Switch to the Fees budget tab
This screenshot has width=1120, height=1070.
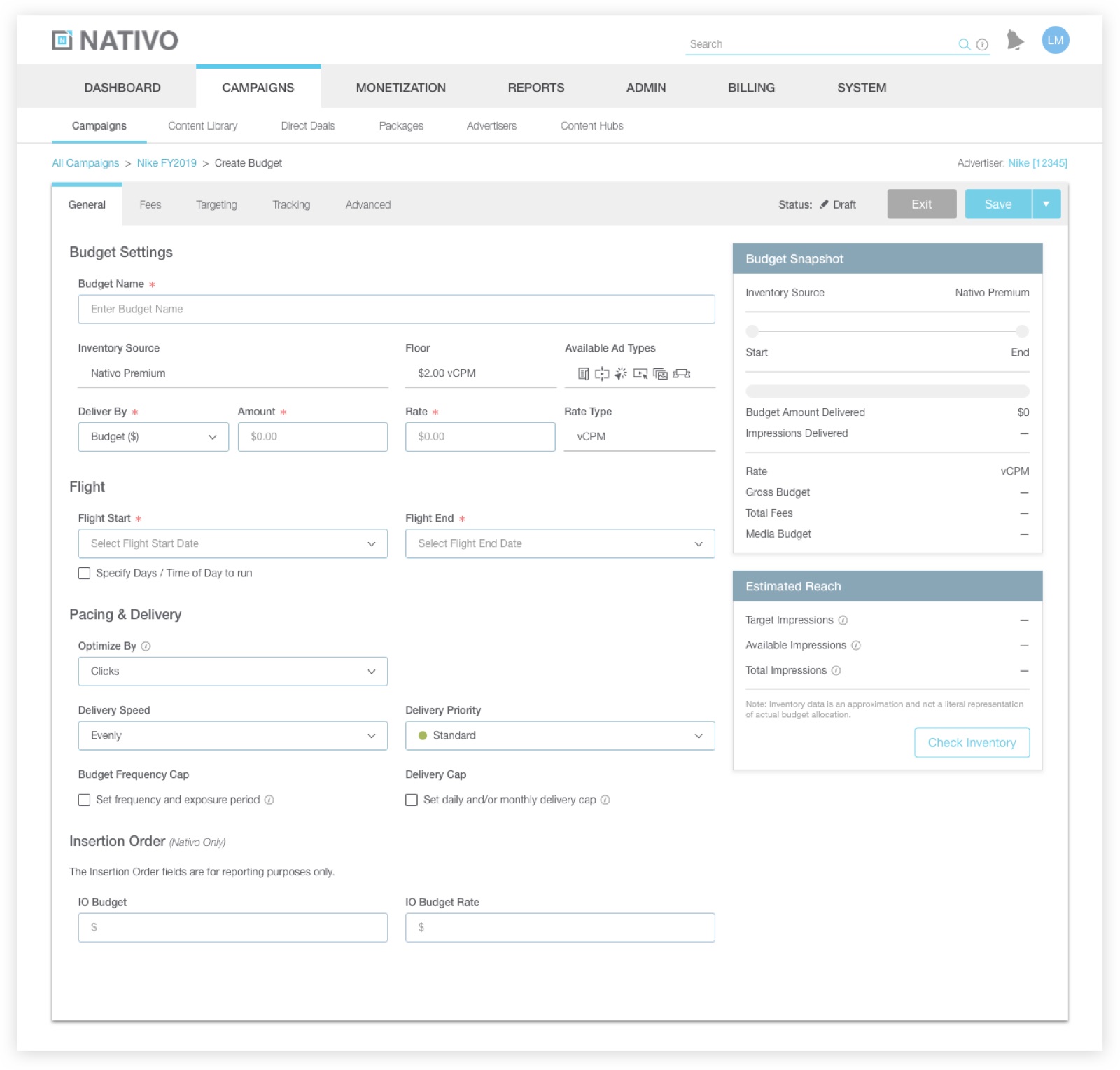pyautogui.click(x=150, y=204)
